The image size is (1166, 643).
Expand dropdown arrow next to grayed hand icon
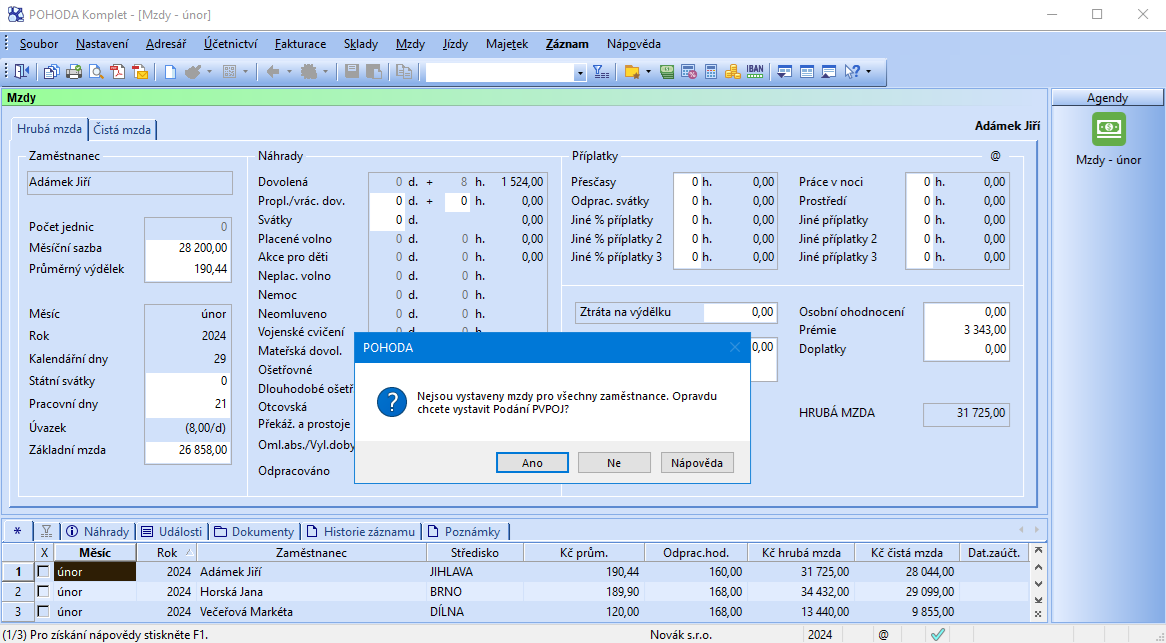point(209,72)
